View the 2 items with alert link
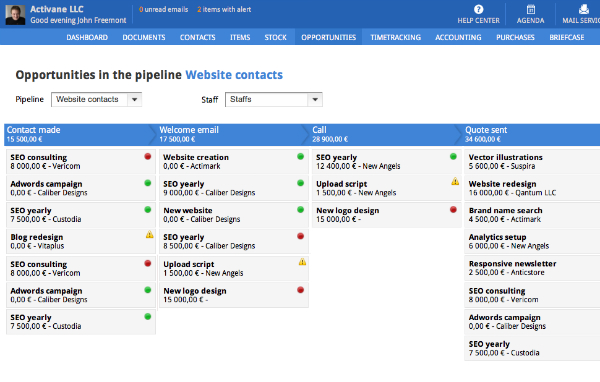 tap(224, 10)
